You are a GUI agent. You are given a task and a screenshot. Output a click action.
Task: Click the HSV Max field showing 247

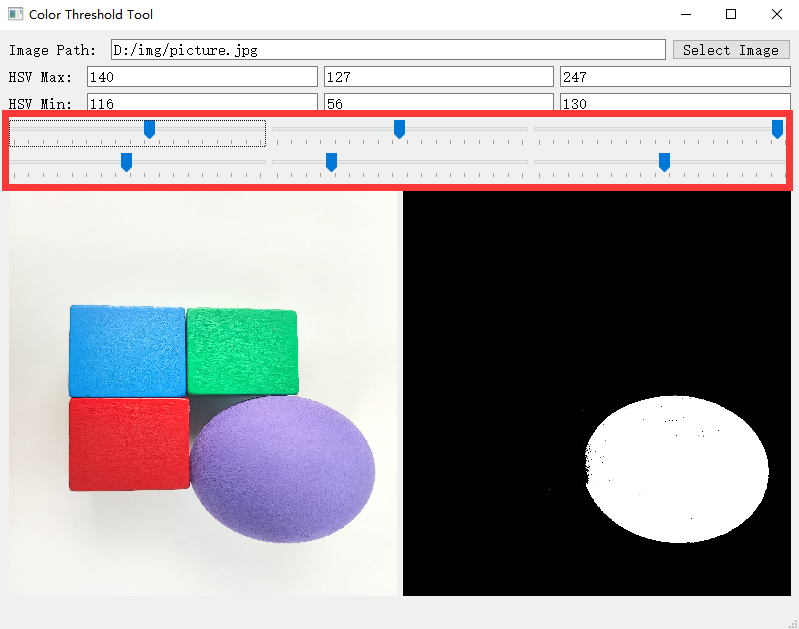click(x=675, y=77)
